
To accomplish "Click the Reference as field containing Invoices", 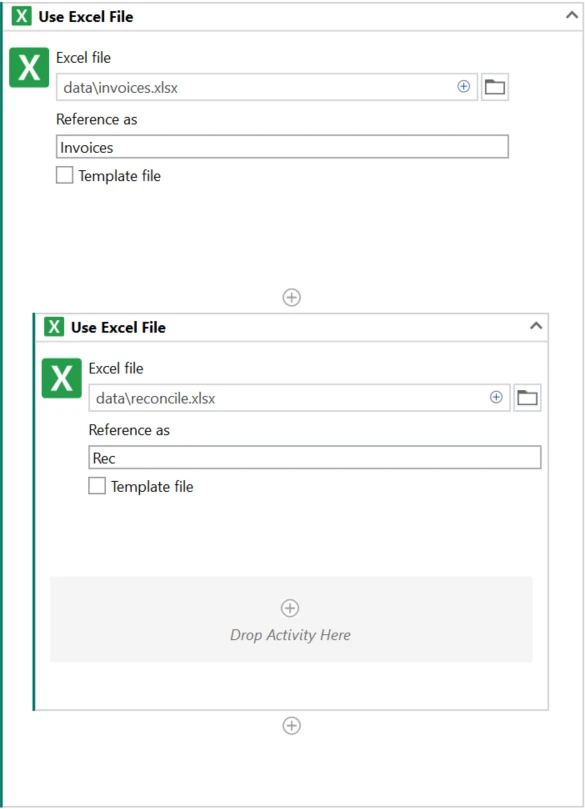I will click(x=282, y=147).
